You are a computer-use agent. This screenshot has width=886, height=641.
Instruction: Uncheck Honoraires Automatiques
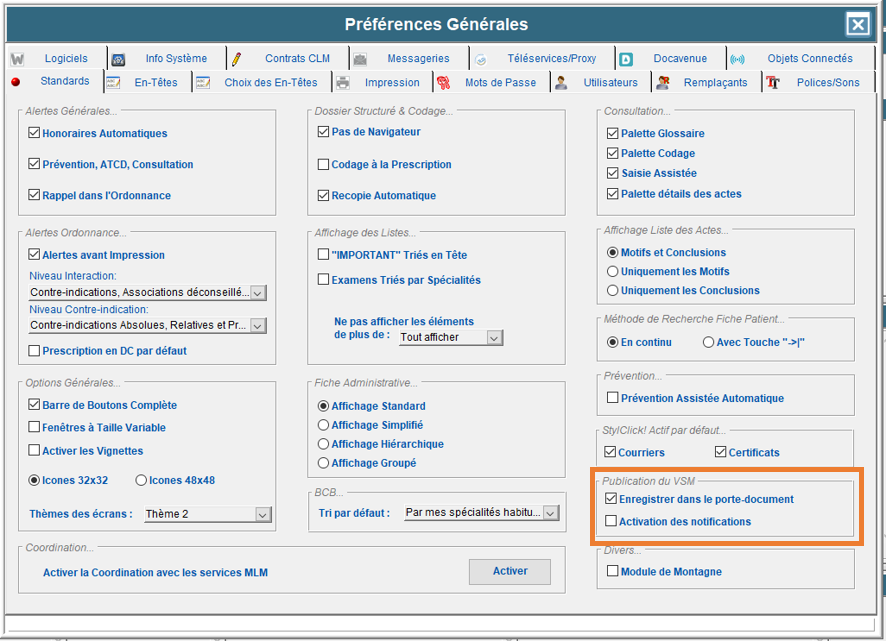[35, 133]
